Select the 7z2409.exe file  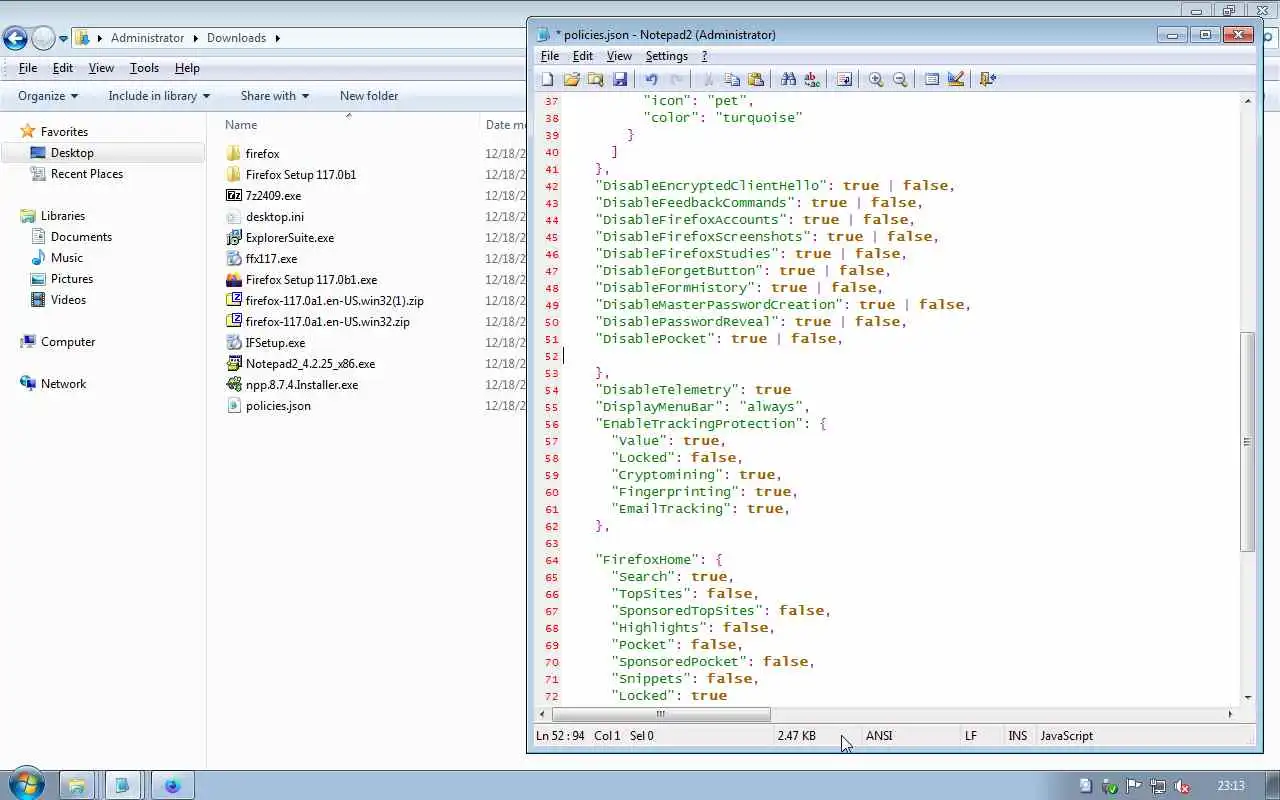coord(273,196)
